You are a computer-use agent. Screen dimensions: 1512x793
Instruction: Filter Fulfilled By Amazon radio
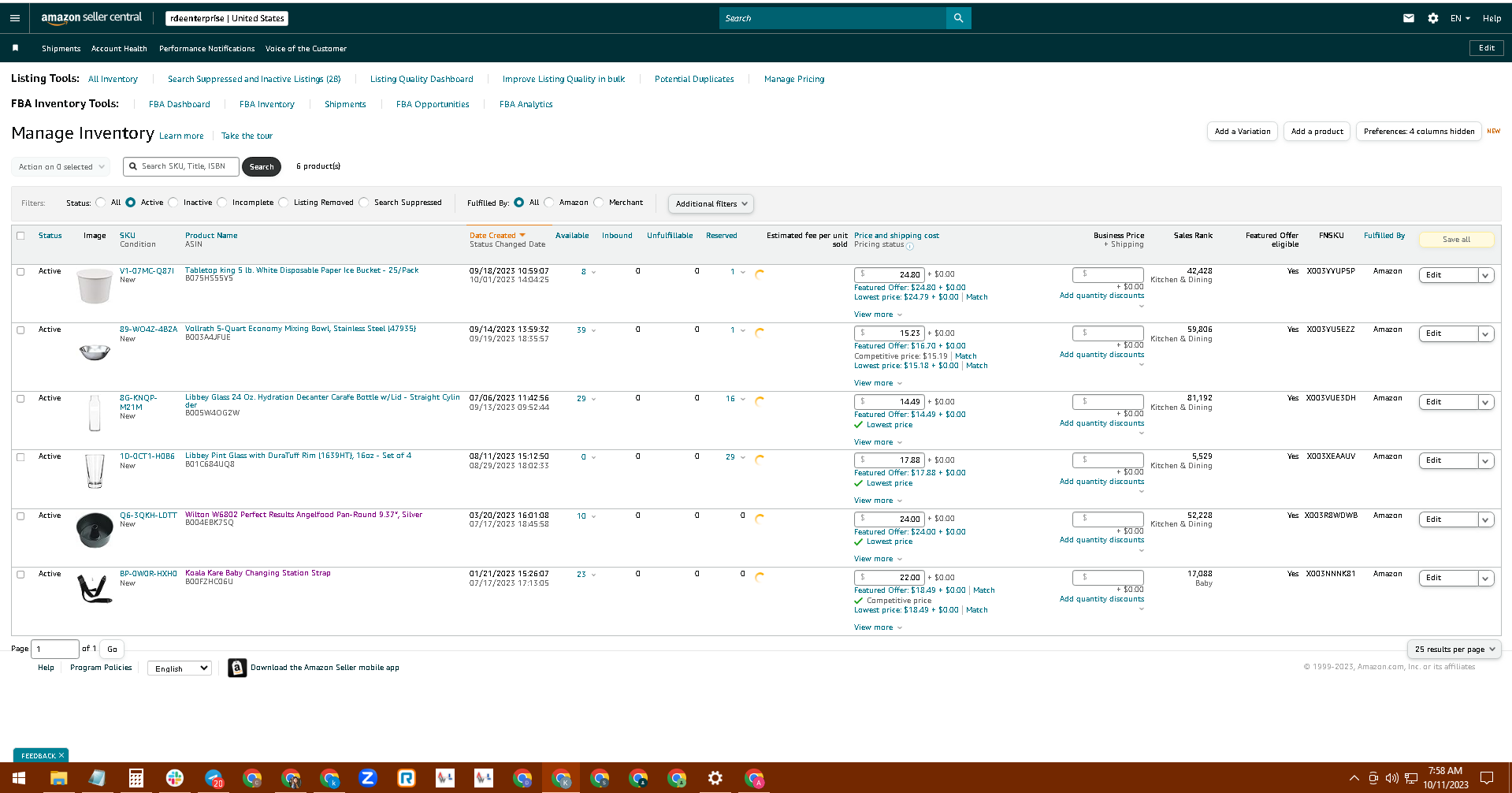[549, 203]
